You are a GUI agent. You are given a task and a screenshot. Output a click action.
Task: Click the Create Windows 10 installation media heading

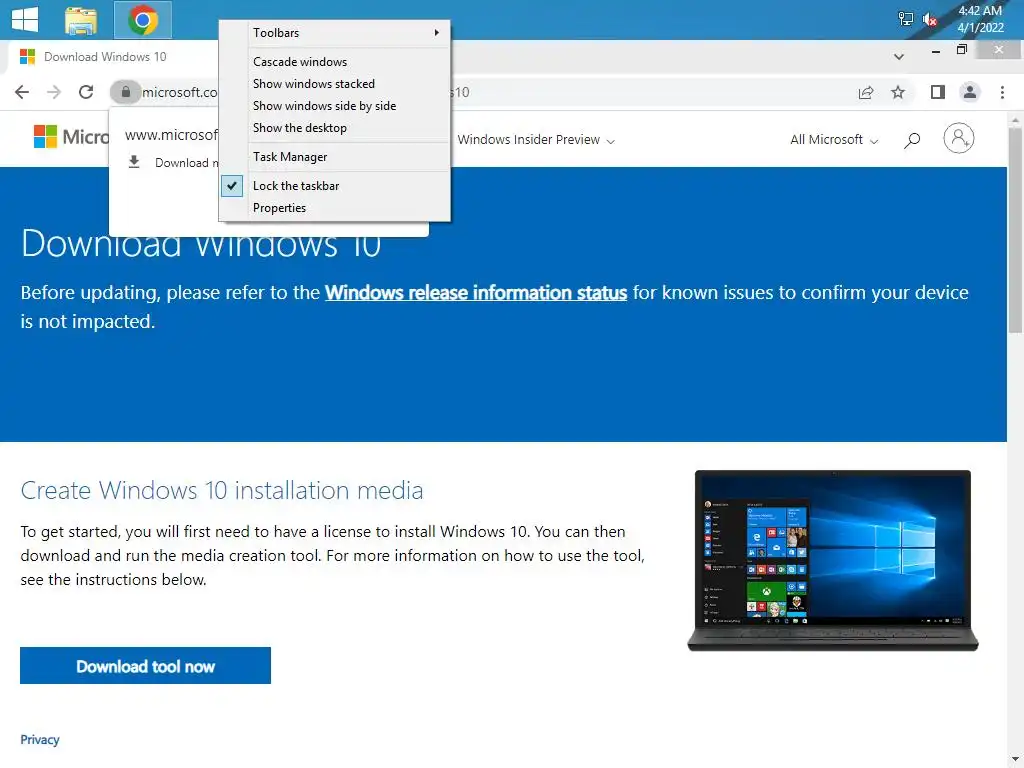(222, 490)
